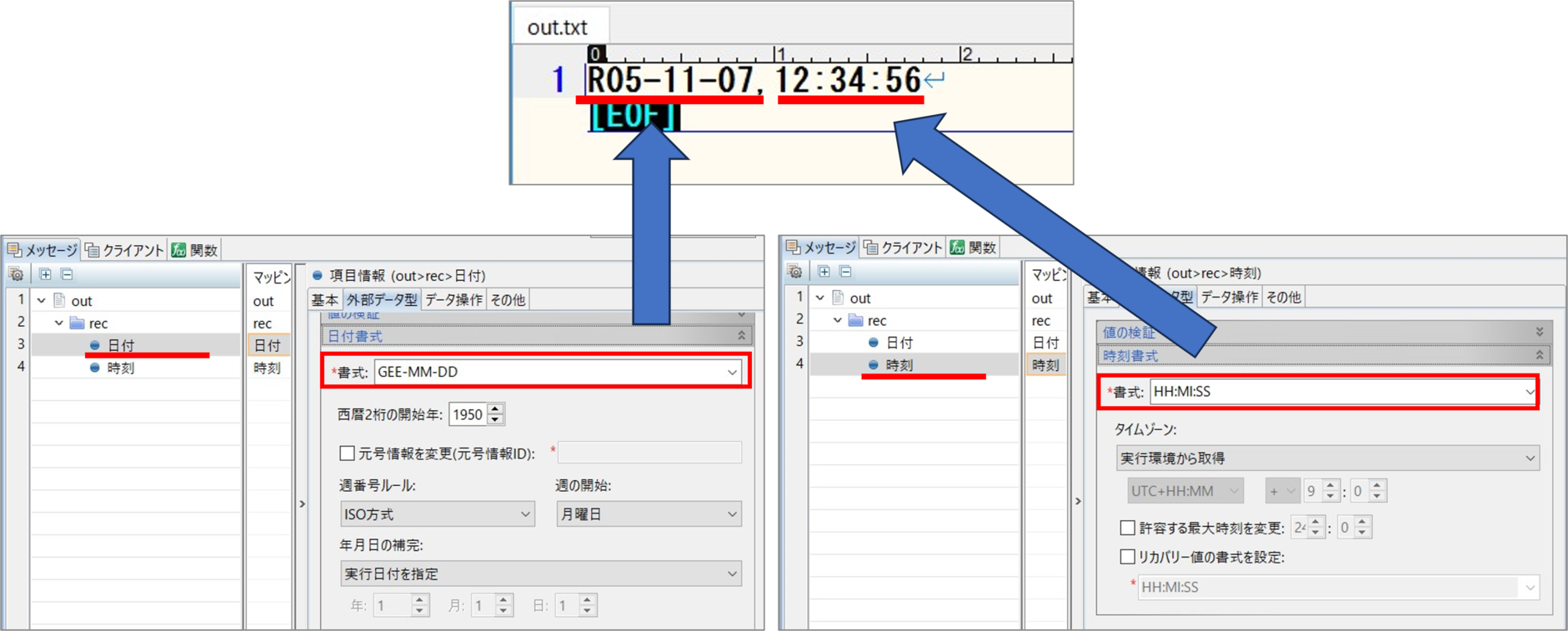This screenshot has height=631, width=1568.
Task: Click expand-all plus icon in right tree toolbar
Action: coord(824,272)
